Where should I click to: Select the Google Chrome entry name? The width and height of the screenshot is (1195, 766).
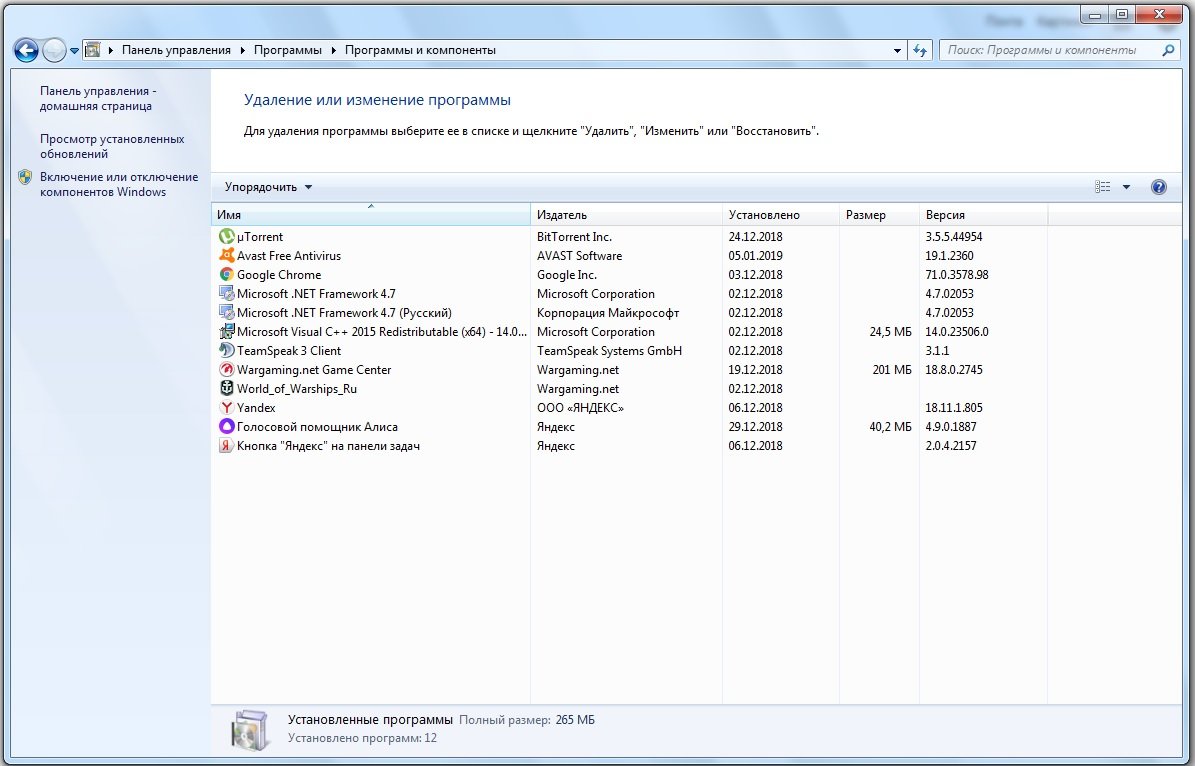point(279,275)
